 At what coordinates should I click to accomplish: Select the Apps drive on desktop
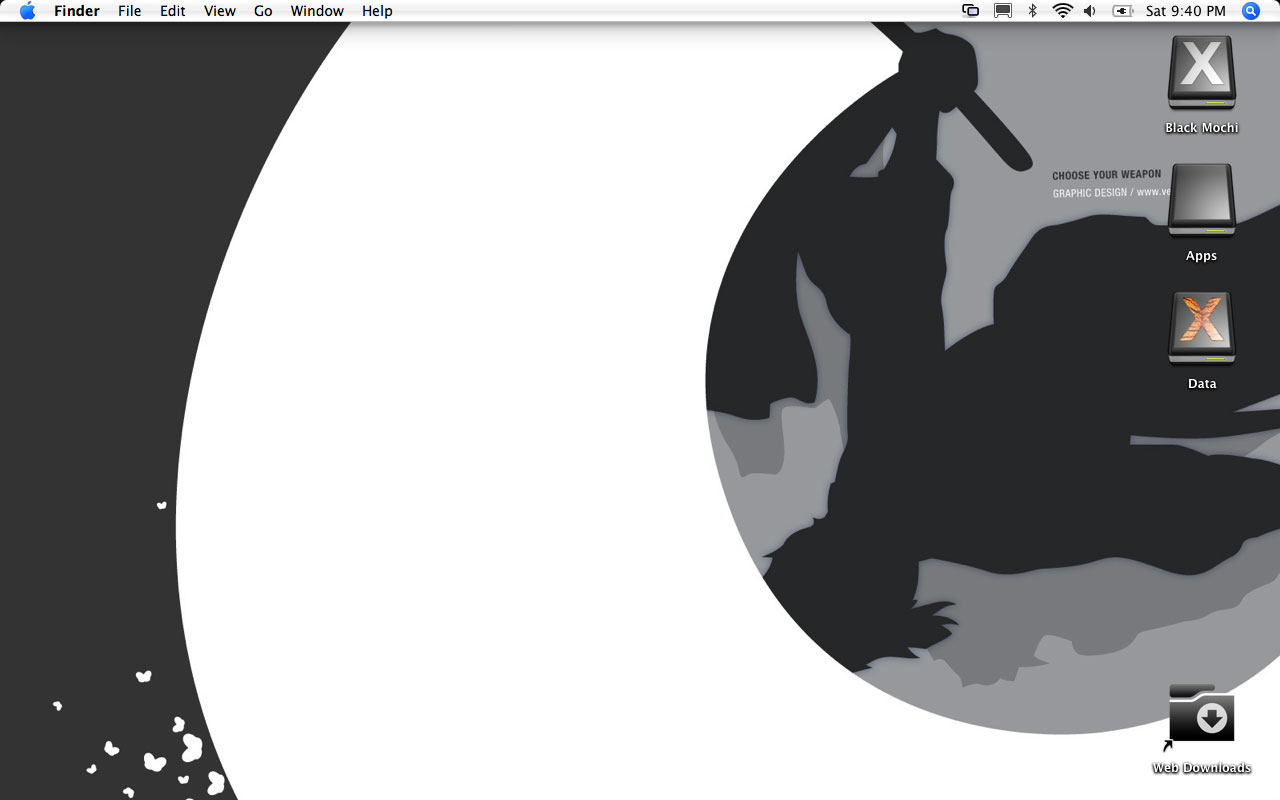(1201, 201)
